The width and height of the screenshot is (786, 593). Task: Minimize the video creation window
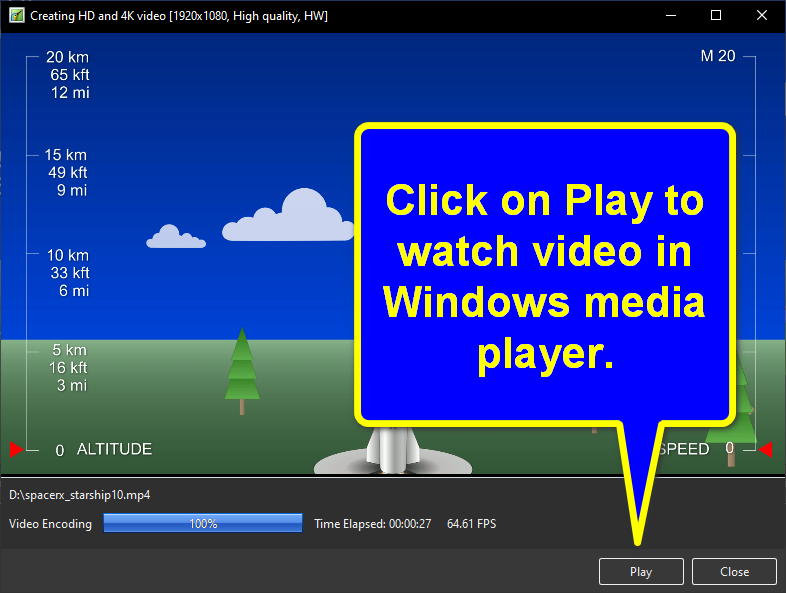coord(671,16)
